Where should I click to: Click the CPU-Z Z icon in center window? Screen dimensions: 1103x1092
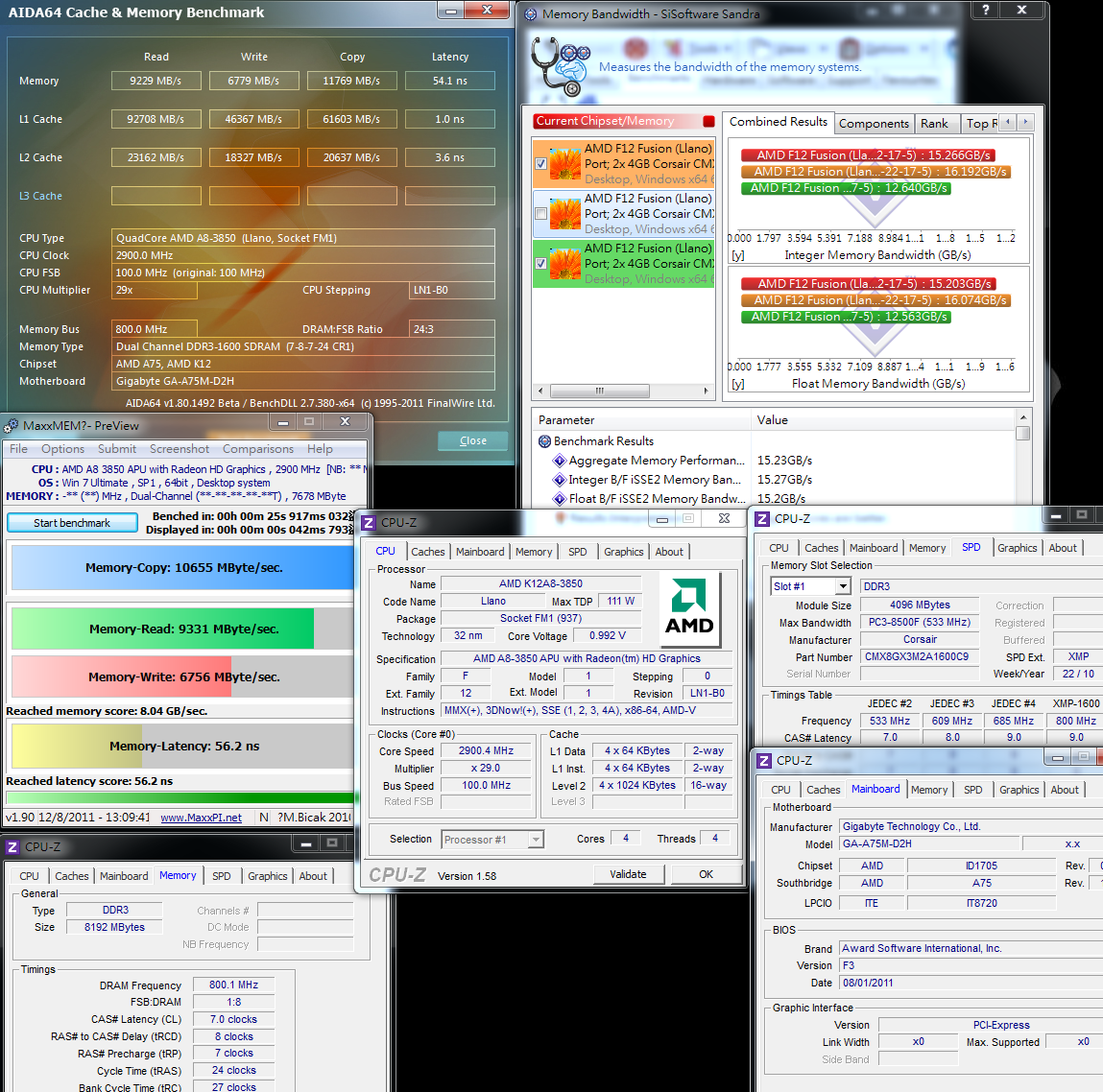point(369,522)
